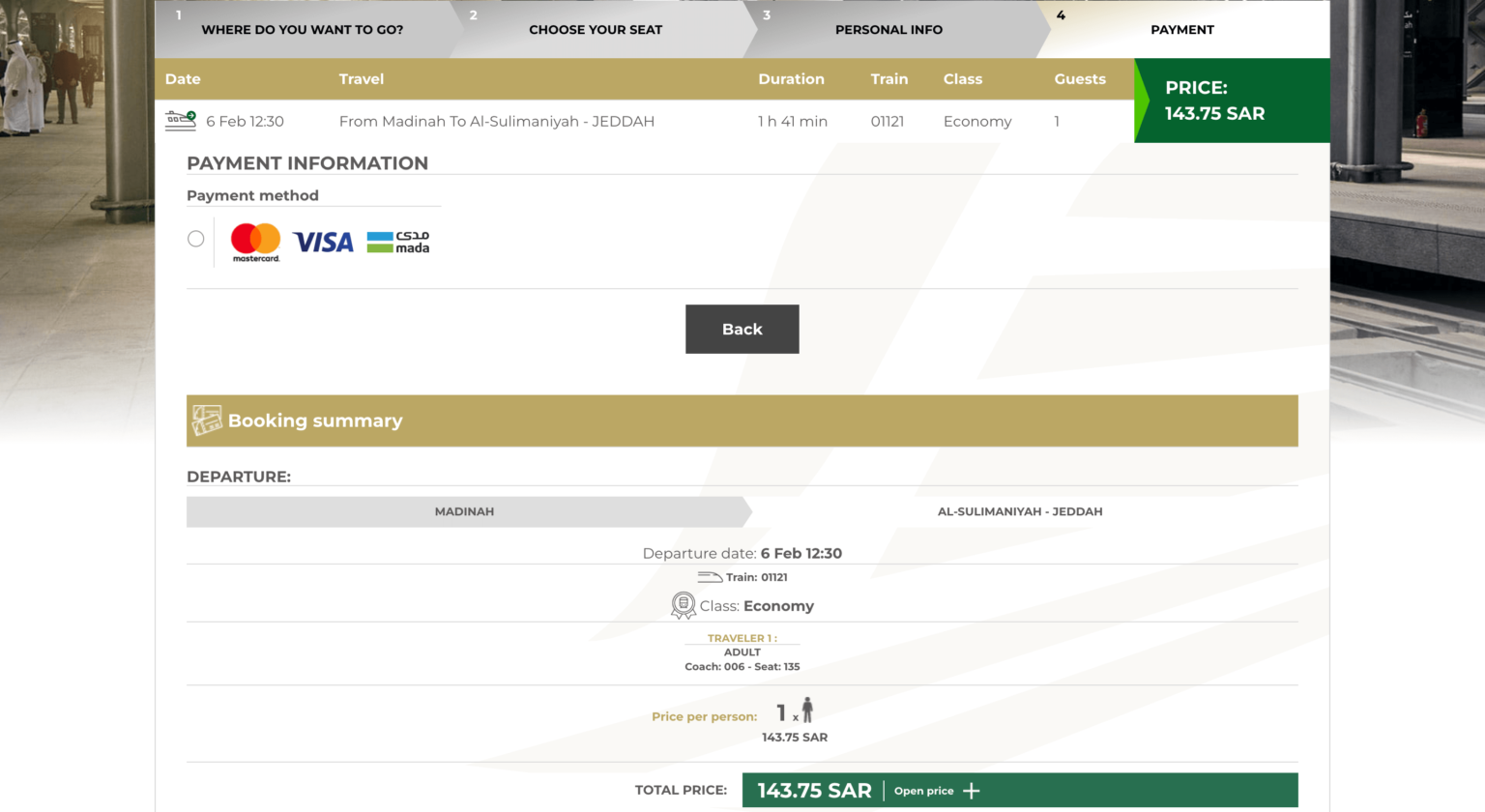Go to the Choose your seat step

pyautogui.click(x=596, y=30)
